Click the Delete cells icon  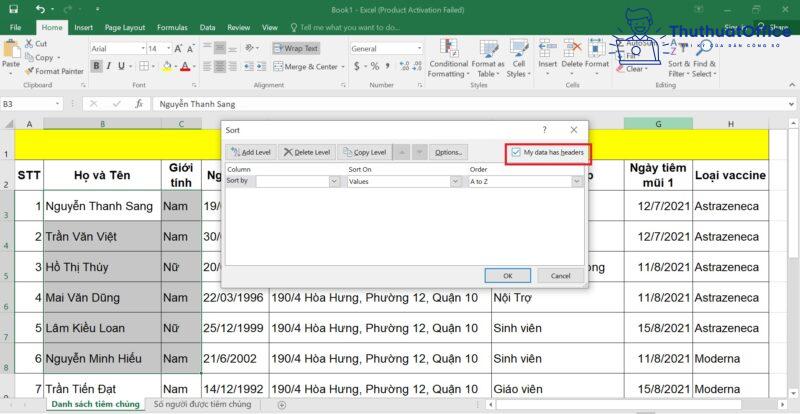572,48
